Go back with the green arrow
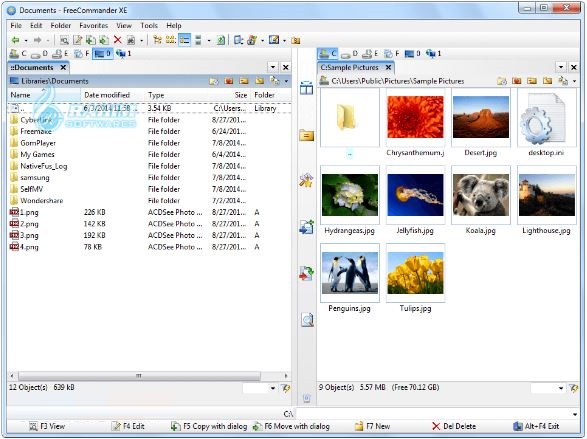Viewport: 587px width, 439px height. pyautogui.click(x=15, y=40)
